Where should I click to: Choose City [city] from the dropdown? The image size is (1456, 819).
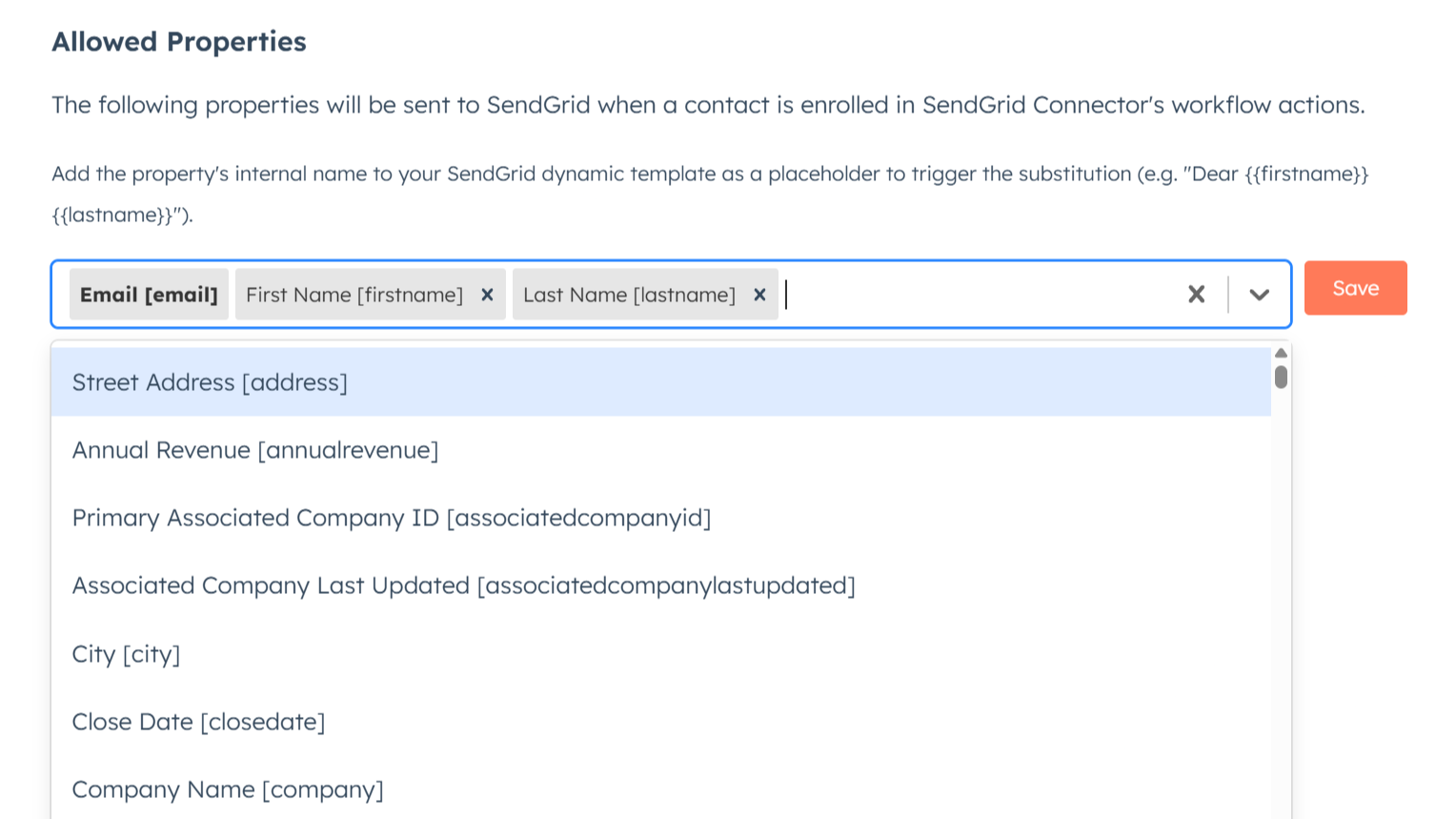point(127,654)
